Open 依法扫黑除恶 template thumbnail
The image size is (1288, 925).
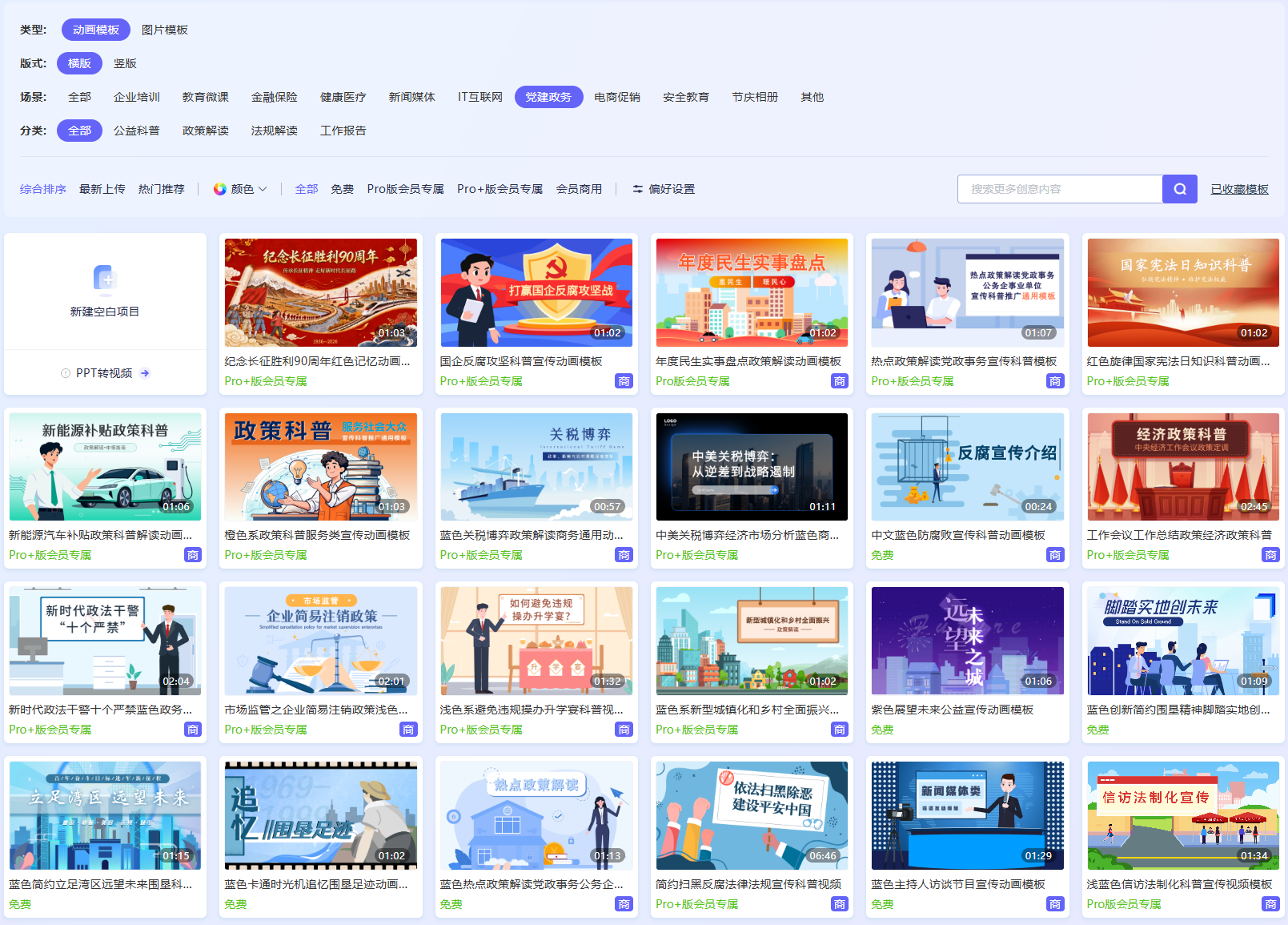(752, 815)
